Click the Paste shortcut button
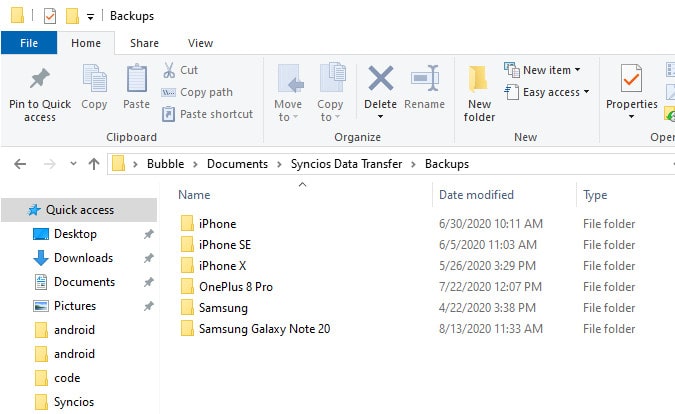Viewport: 675px width, 414px height. pyautogui.click(x=207, y=114)
